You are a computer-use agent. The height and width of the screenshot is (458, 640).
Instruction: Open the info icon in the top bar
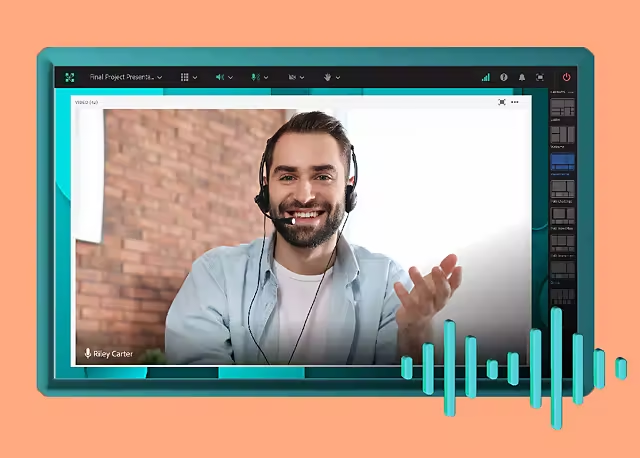pyautogui.click(x=504, y=77)
